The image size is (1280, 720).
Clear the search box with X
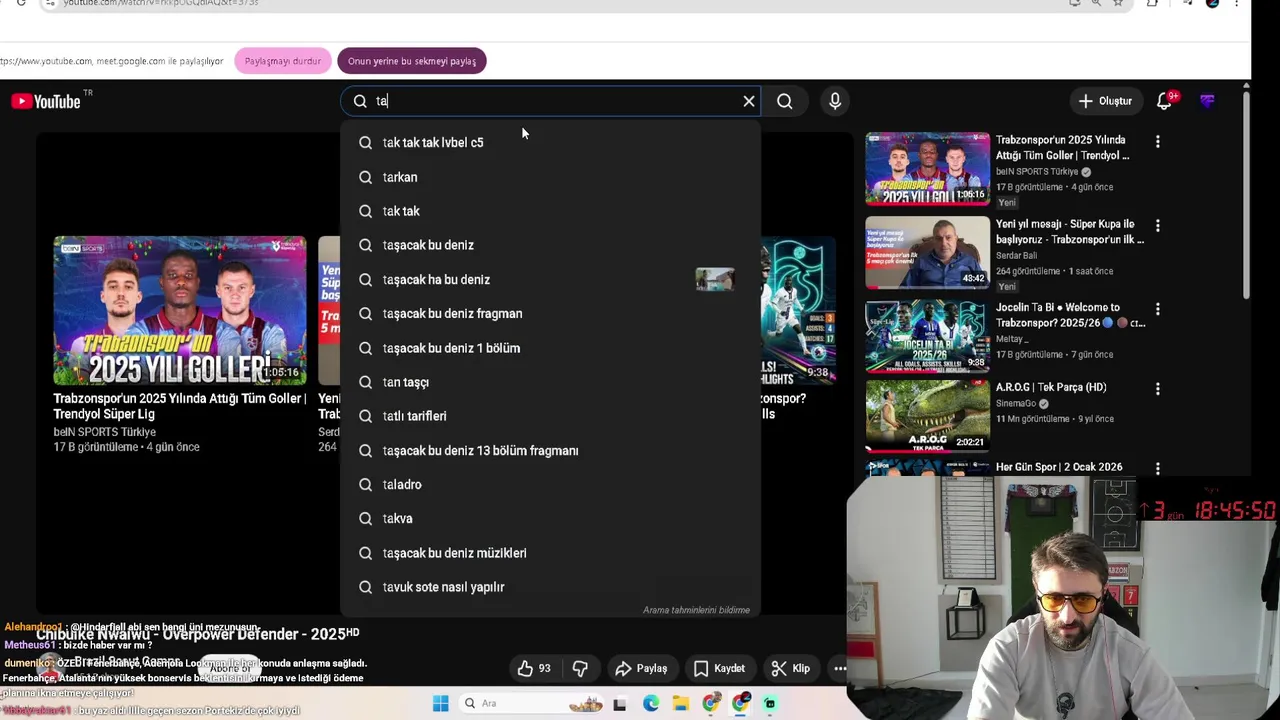pyautogui.click(x=749, y=101)
